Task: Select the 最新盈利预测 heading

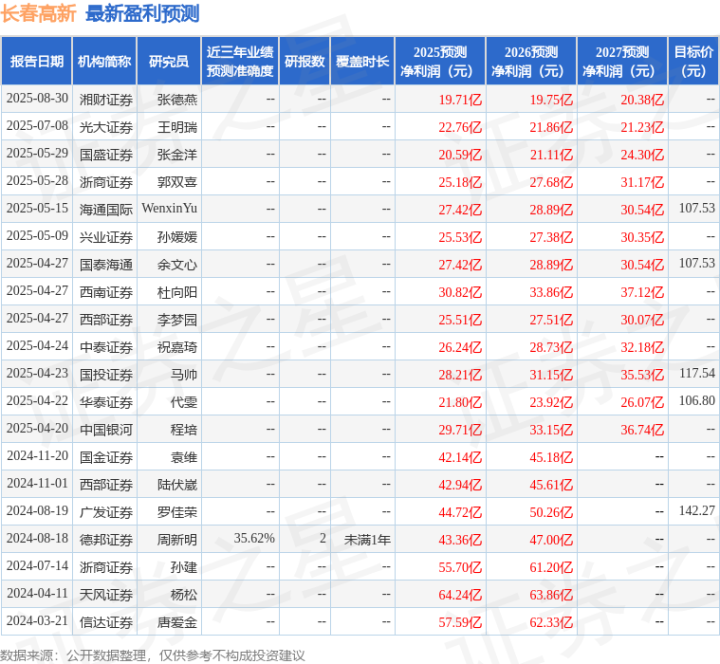Action: pos(142,13)
